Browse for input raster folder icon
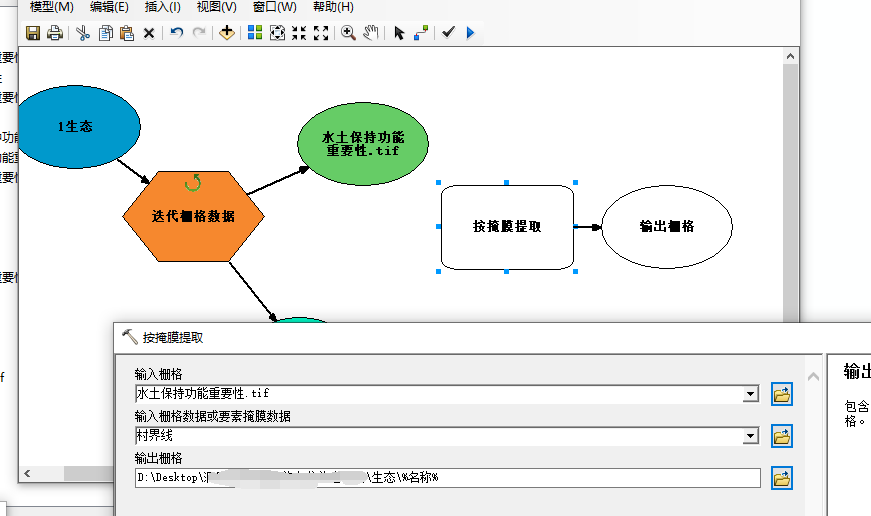Image resolution: width=871 pixels, height=516 pixels. click(x=782, y=394)
